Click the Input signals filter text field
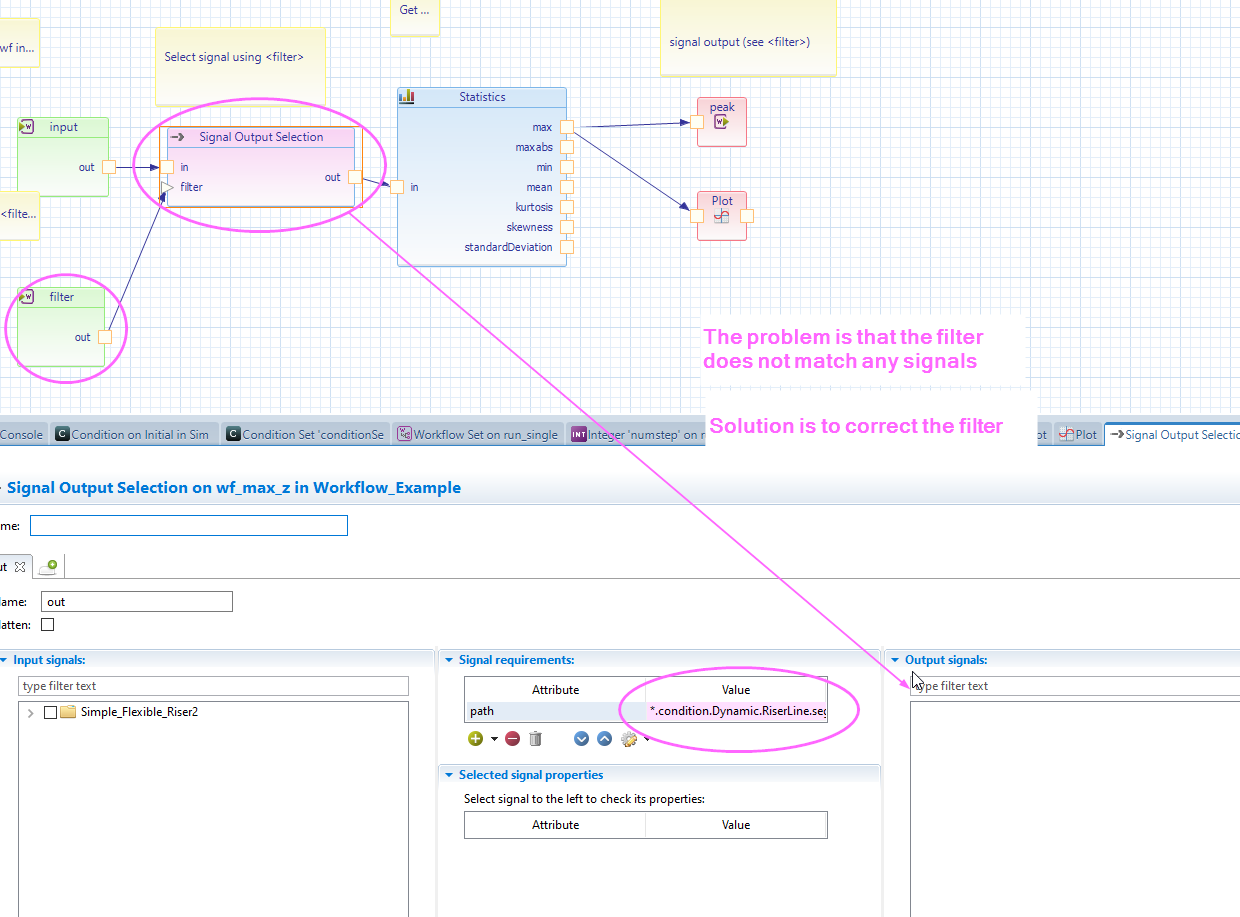Screen dimensions: 1240x917 (x=213, y=686)
